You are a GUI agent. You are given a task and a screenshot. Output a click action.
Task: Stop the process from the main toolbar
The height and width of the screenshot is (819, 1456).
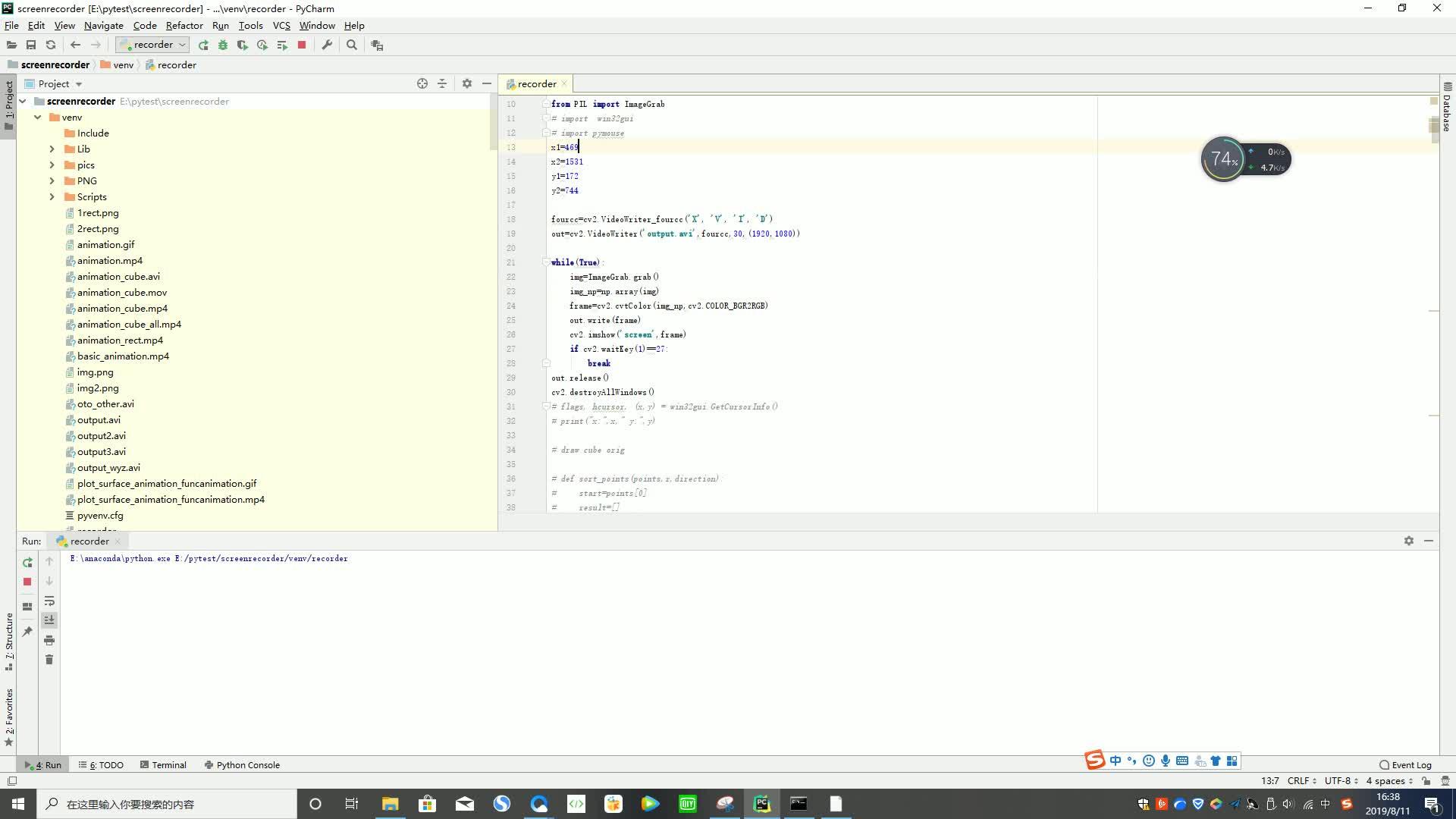[x=302, y=45]
